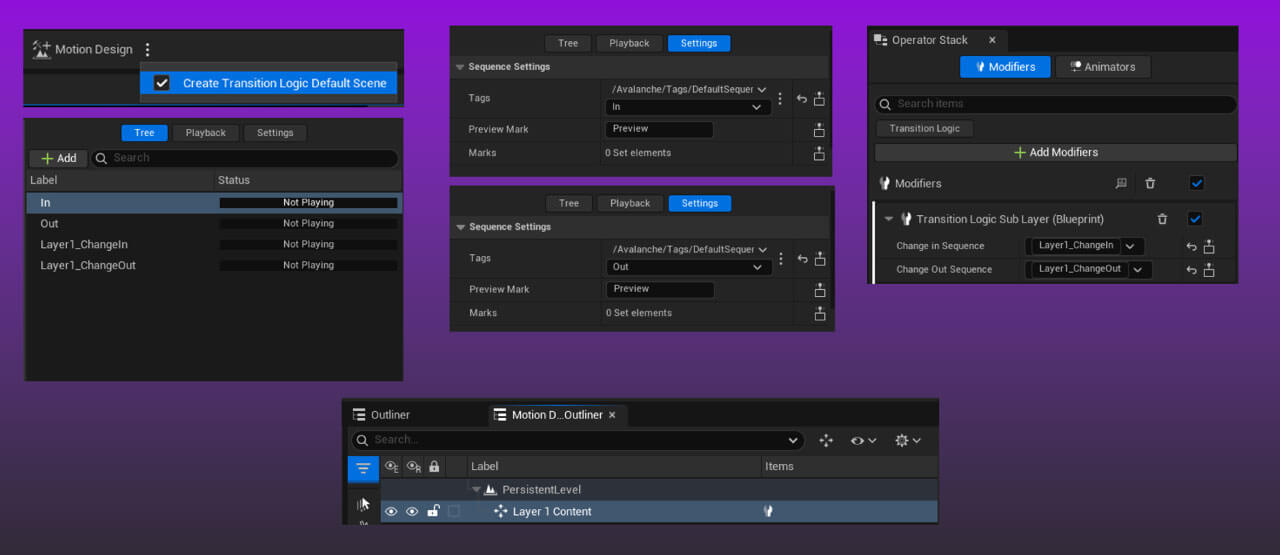1280x555 pixels.
Task: Toggle the blue filter icon in the Outliner
Action: [363, 468]
